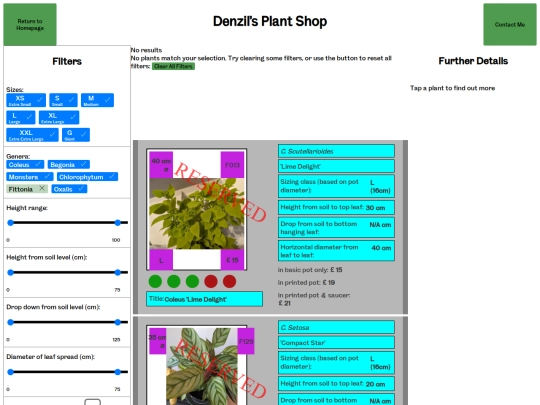This screenshot has width=540, height=405.
Task: Click the 35 cm diameter tag
Action: point(157,341)
